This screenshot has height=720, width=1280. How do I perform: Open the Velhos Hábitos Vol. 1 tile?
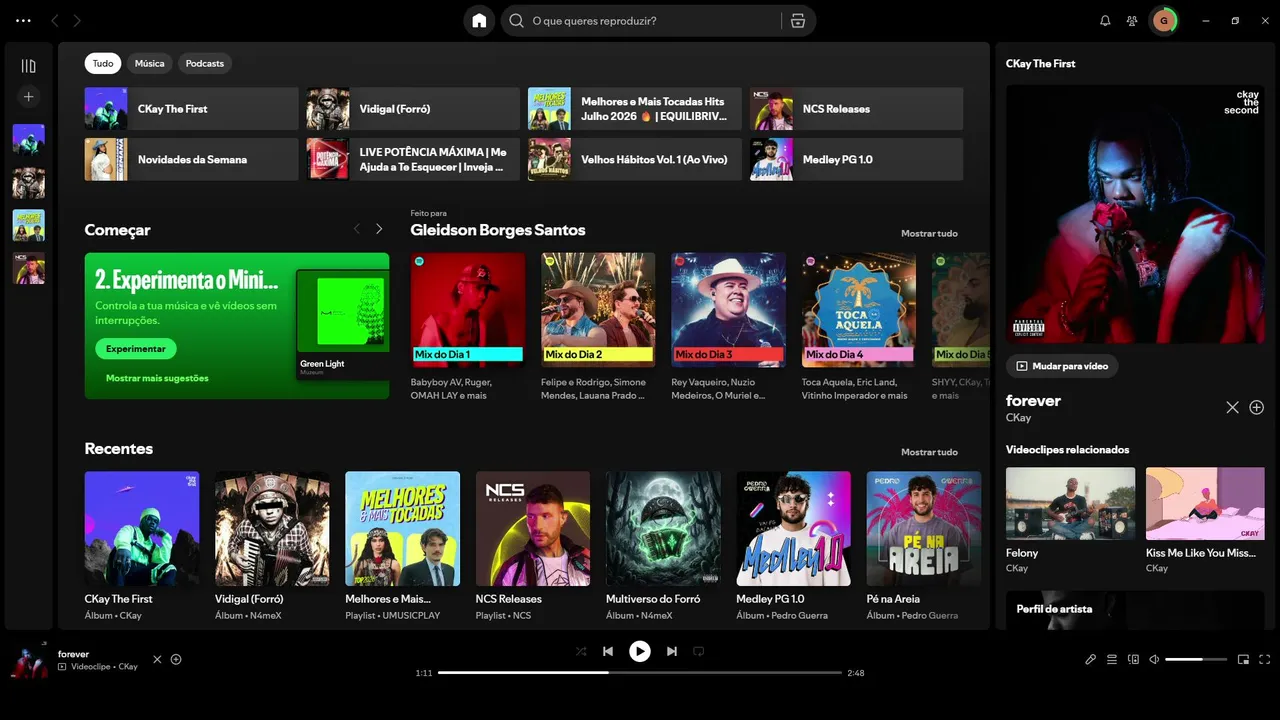point(635,159)
